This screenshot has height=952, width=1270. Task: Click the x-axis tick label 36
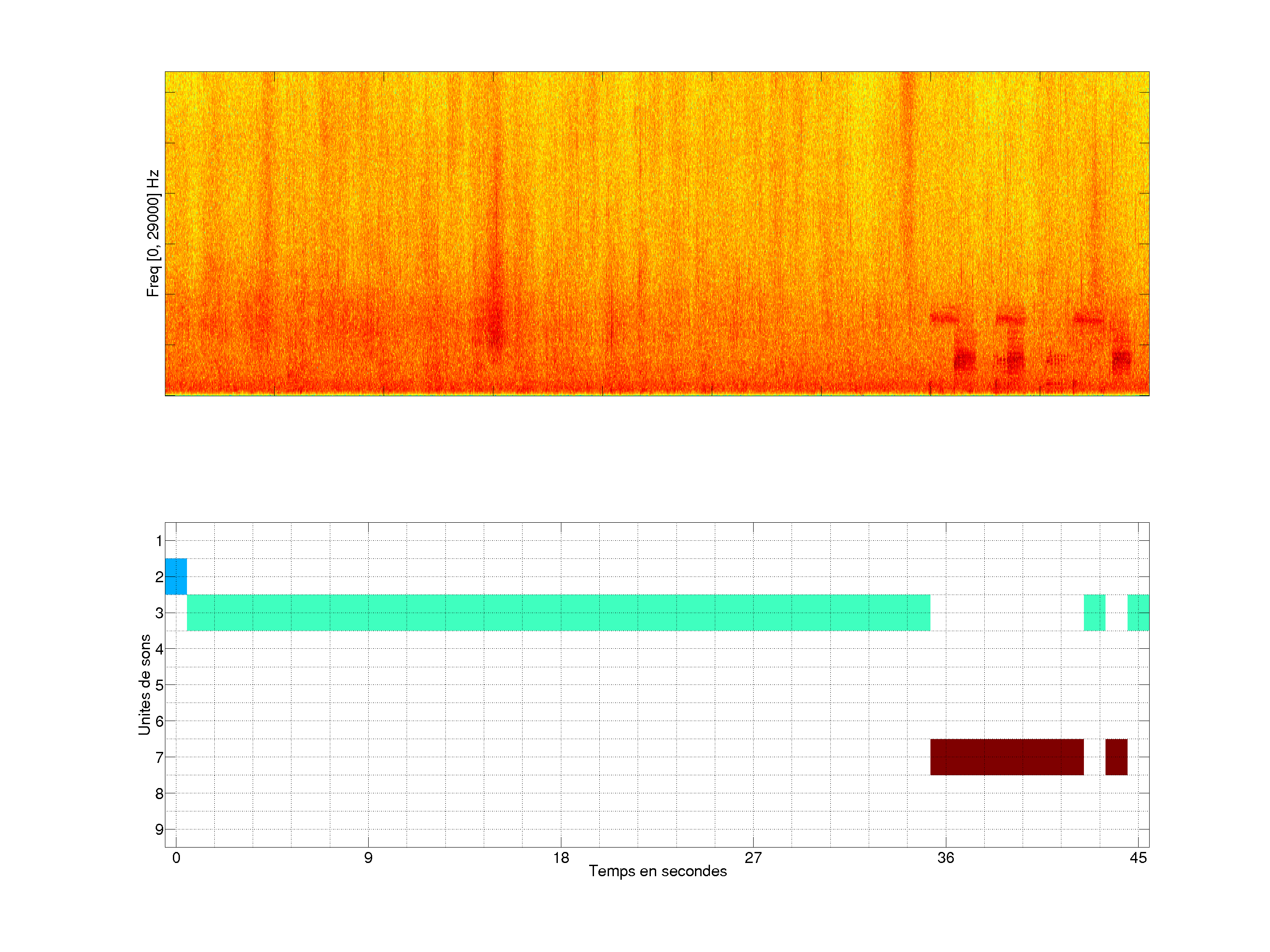pos(945,858)
